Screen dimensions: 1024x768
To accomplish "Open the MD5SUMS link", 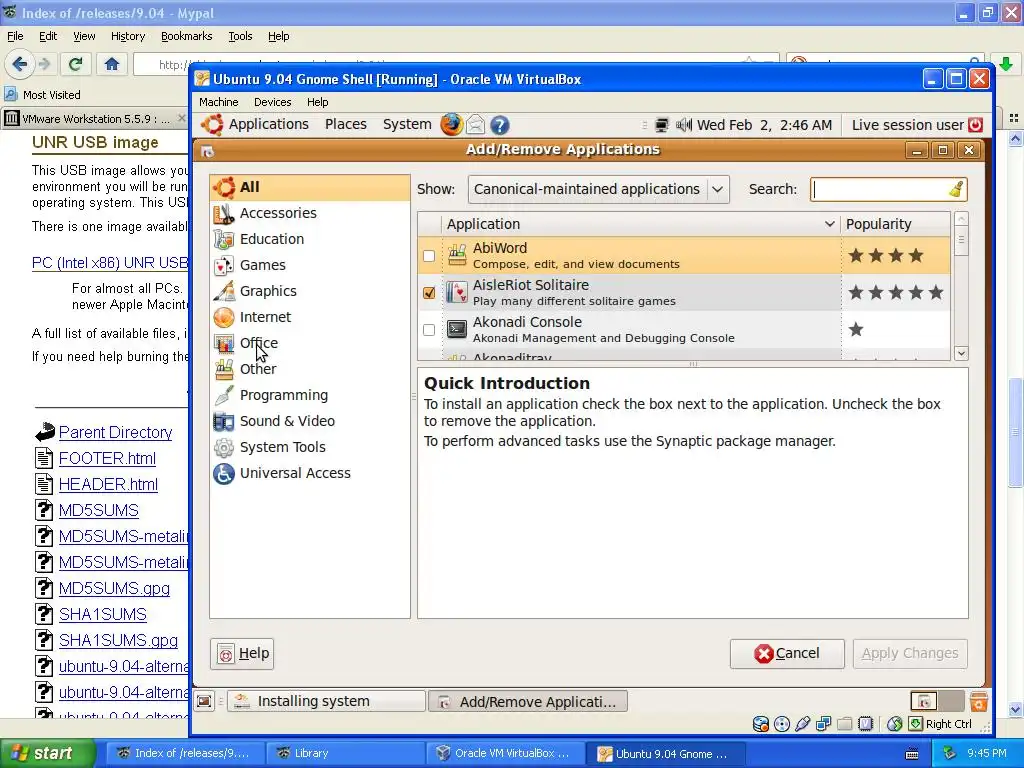I will pos(99,511).
